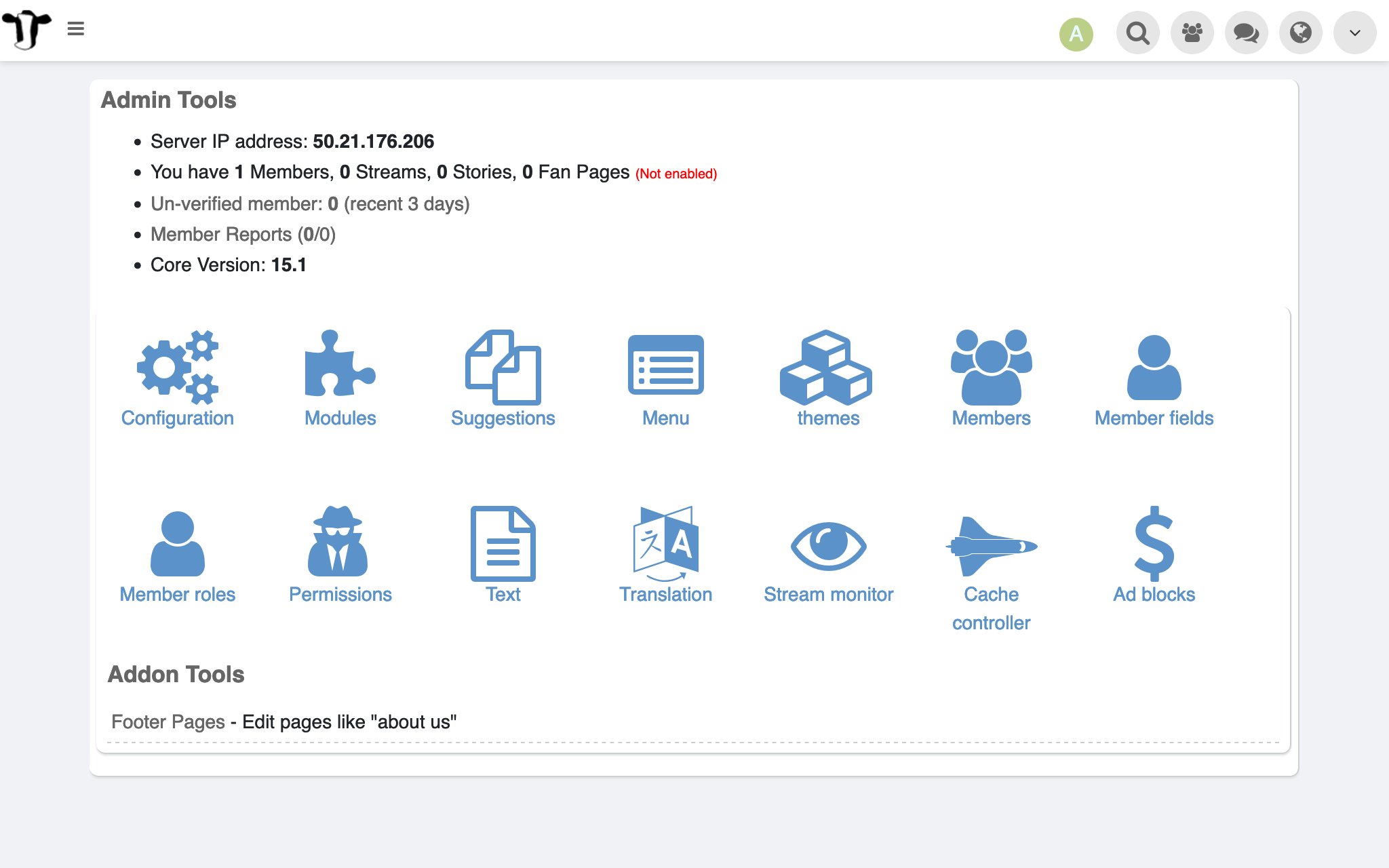Click the site logo in header
This screenshot has width=1389, height=868.
pyautogui.click(x=27, y=29)
